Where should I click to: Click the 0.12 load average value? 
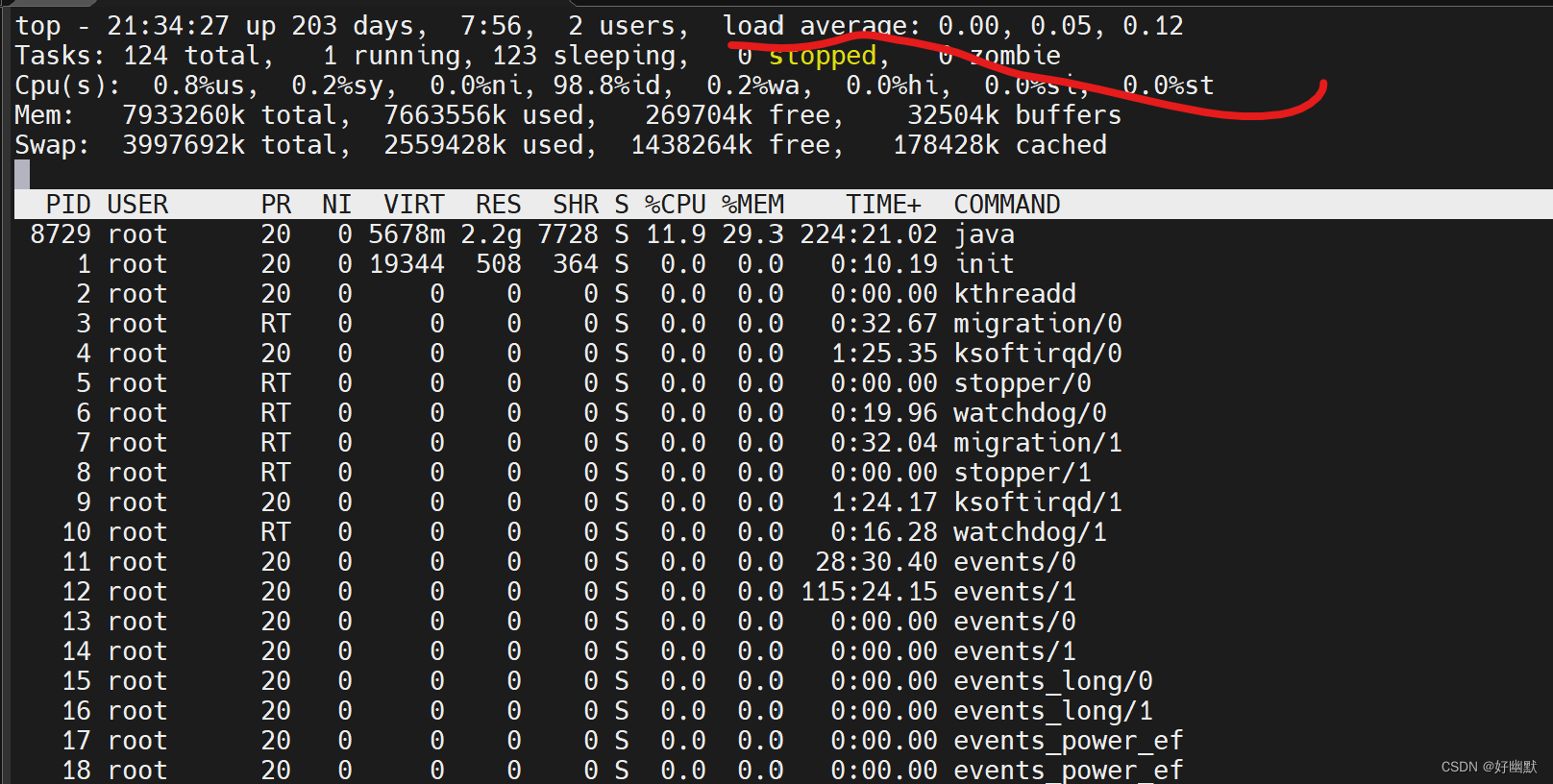click(1153, 26)
